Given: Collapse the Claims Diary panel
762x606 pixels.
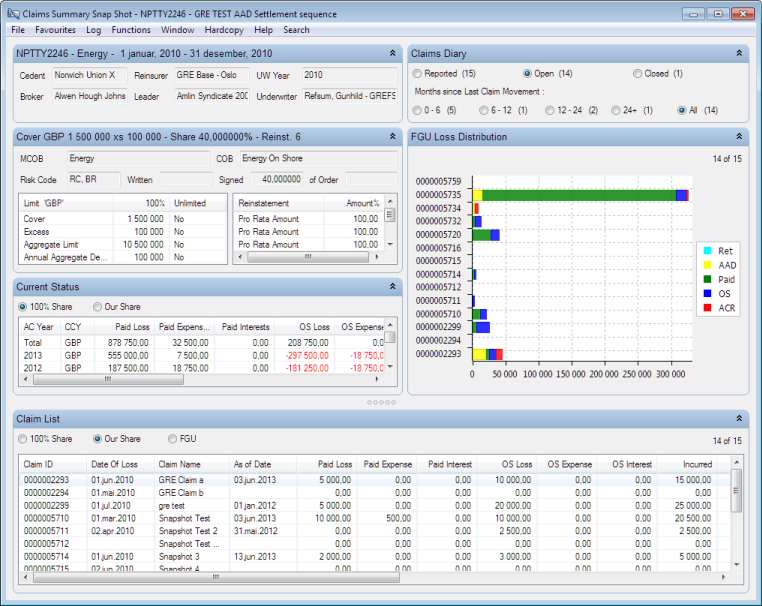Looking at the screenshot, I should (x=739, y=53).
